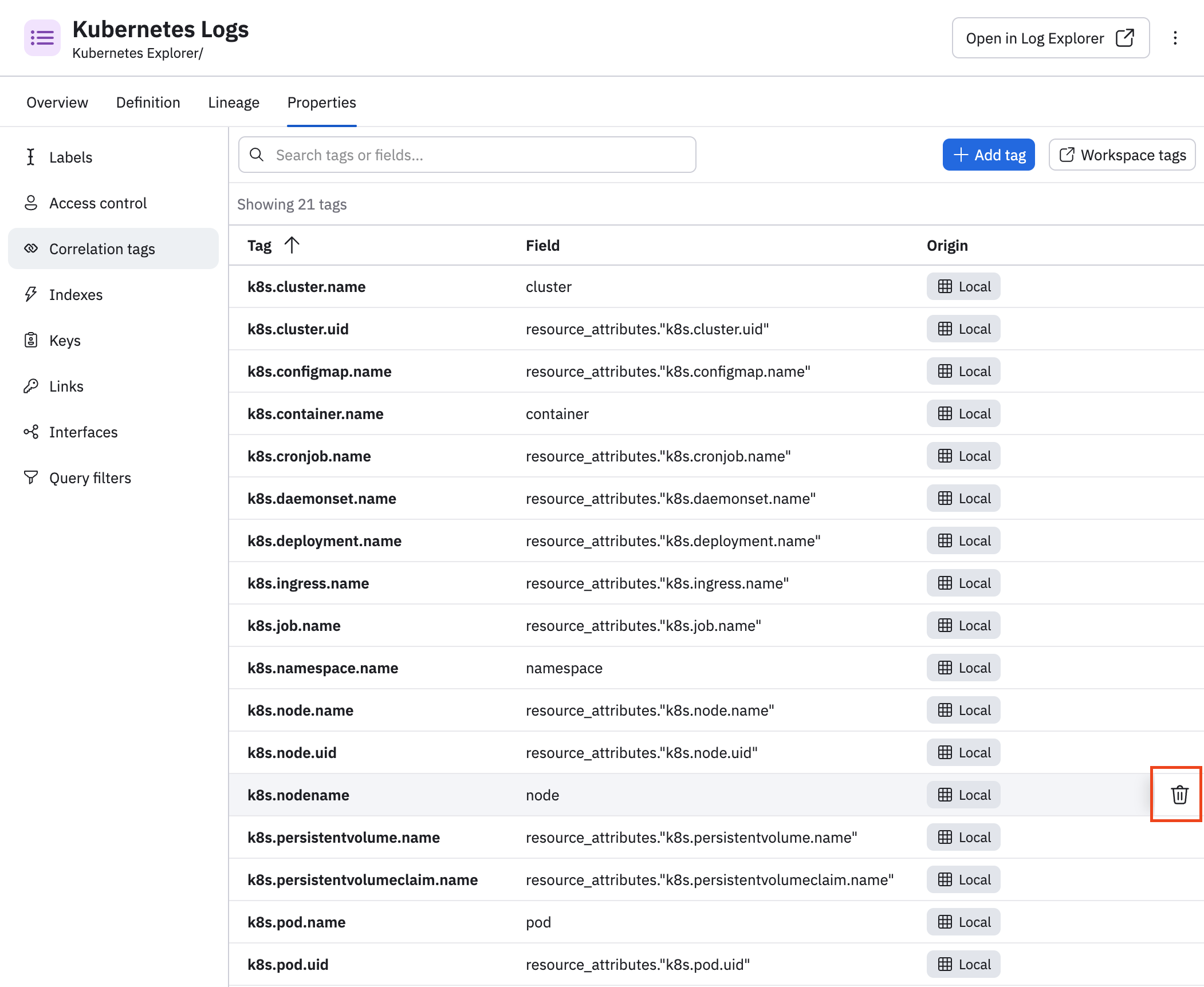
Task: Select the k8s.cluster.uid tag
Action: pyautogui.click(x=298, y=329)
